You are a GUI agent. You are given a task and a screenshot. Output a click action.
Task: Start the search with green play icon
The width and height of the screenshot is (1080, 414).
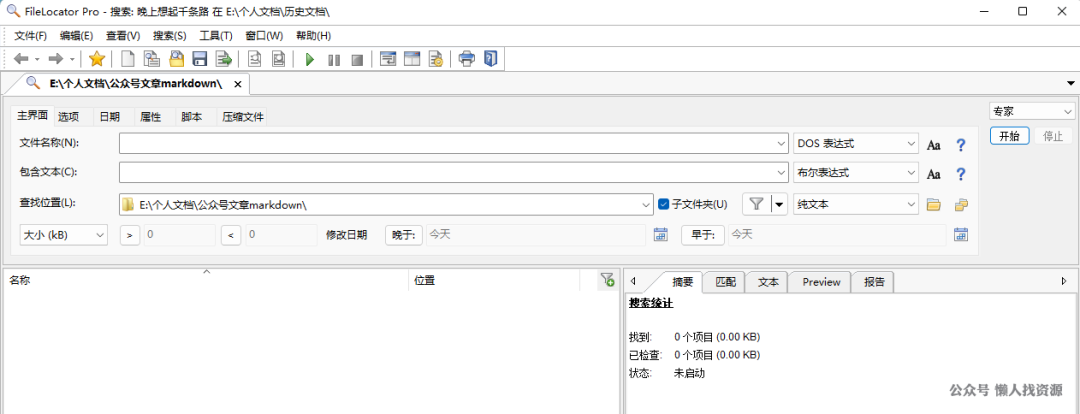(310, 60)
